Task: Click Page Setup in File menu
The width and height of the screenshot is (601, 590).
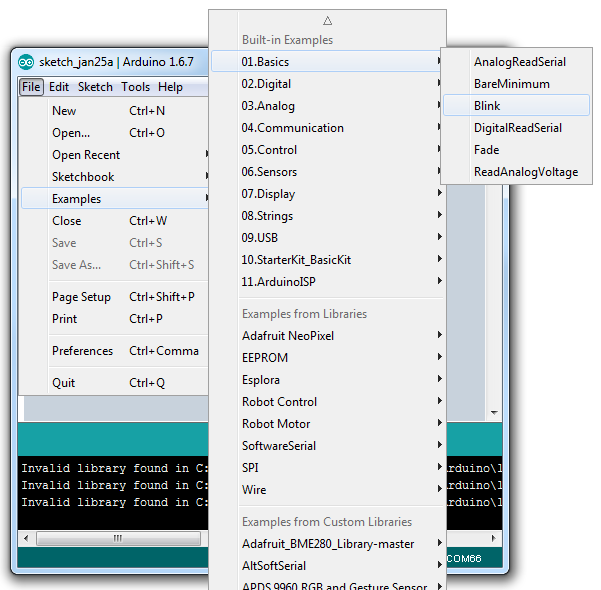Action: [x=115, y=297]
